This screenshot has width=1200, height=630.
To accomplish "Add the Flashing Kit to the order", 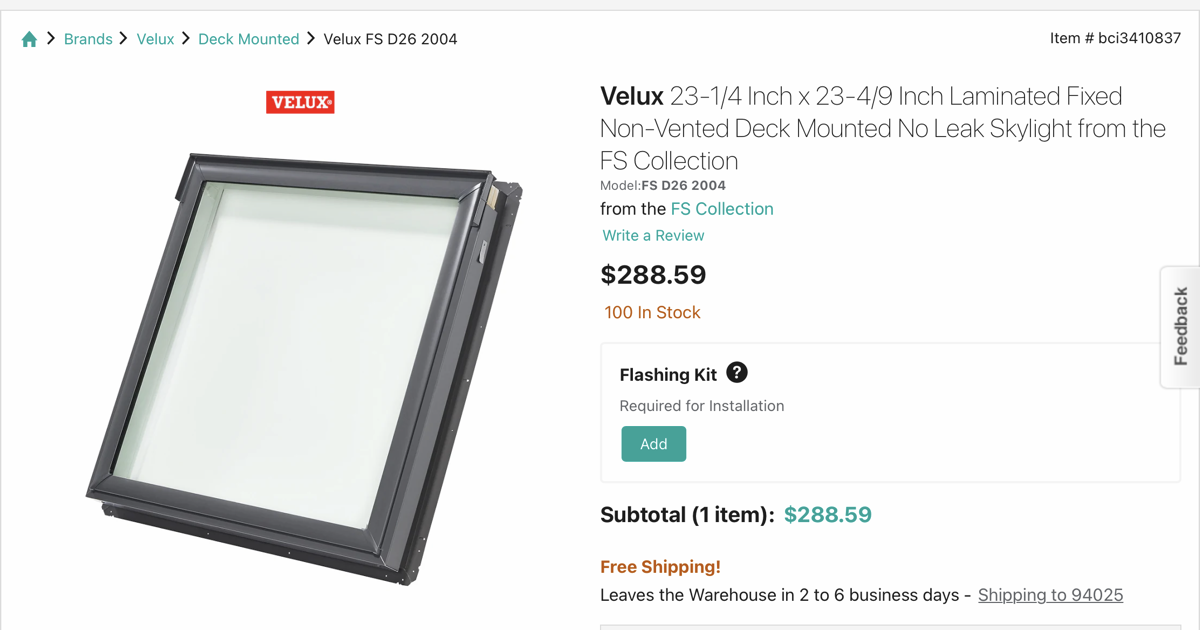I will click(653, 443).
